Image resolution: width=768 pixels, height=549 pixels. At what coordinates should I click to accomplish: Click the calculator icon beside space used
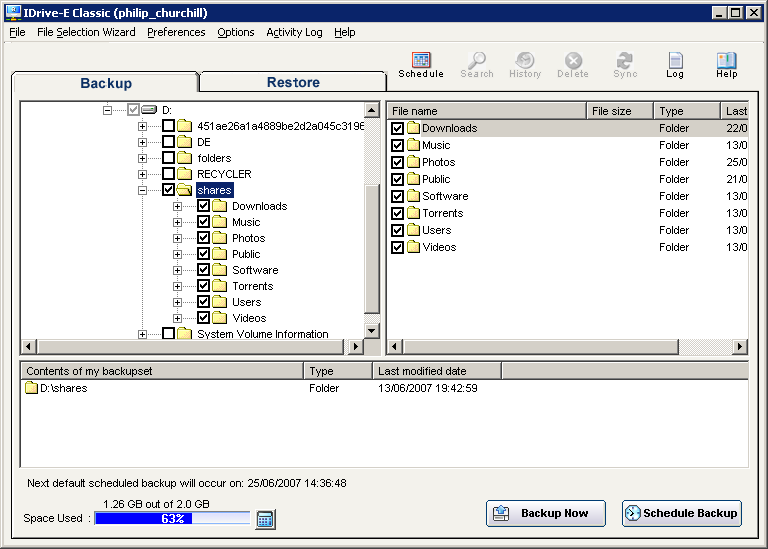click(x=265, y=519)
